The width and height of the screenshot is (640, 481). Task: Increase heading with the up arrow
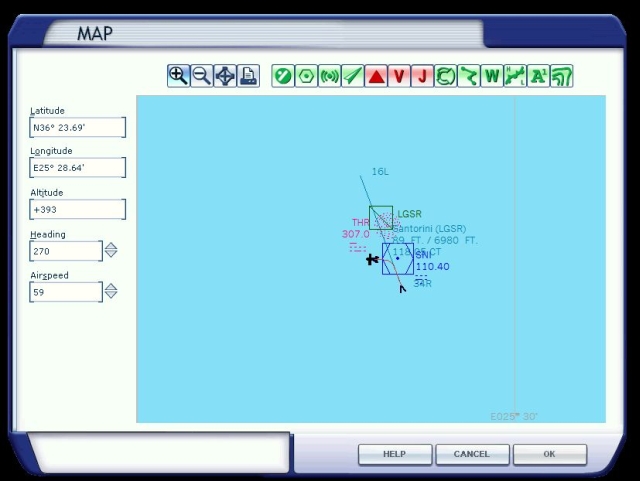111,246
